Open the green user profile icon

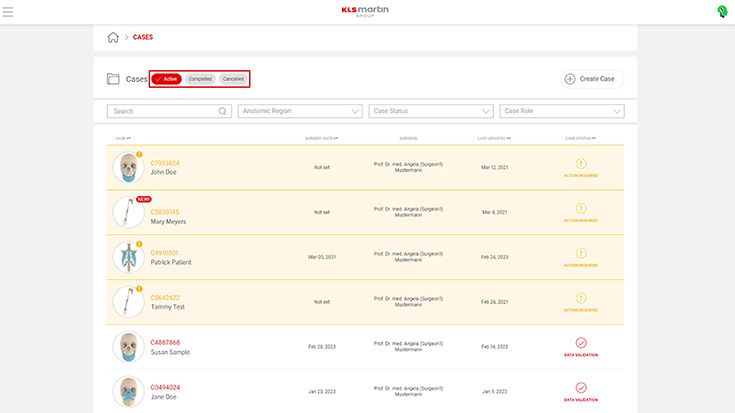pyautogui.click(x=722, y=12)
